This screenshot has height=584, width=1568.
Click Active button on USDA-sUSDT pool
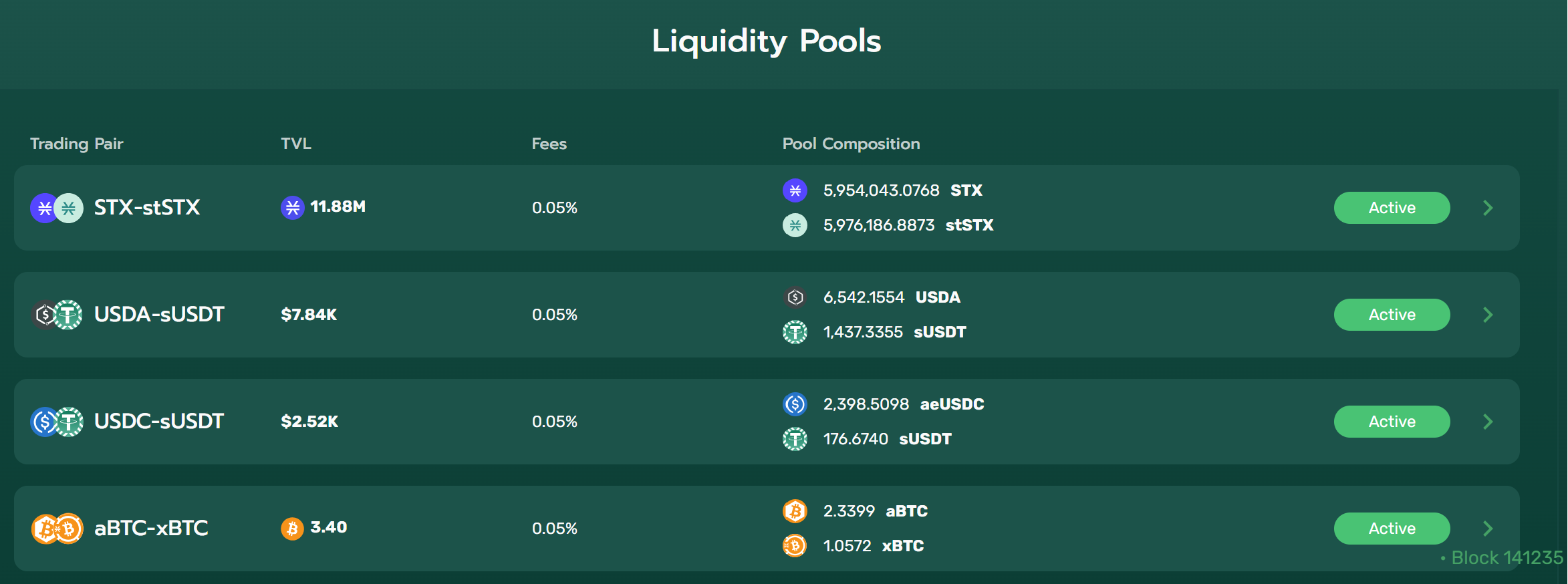tap(1392, 315)
